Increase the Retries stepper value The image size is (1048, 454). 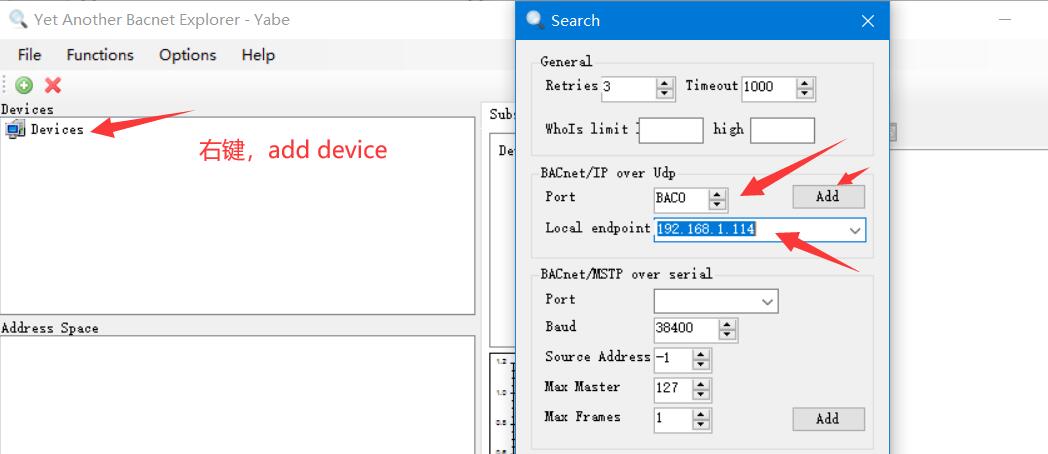click(x=664, y=83)
